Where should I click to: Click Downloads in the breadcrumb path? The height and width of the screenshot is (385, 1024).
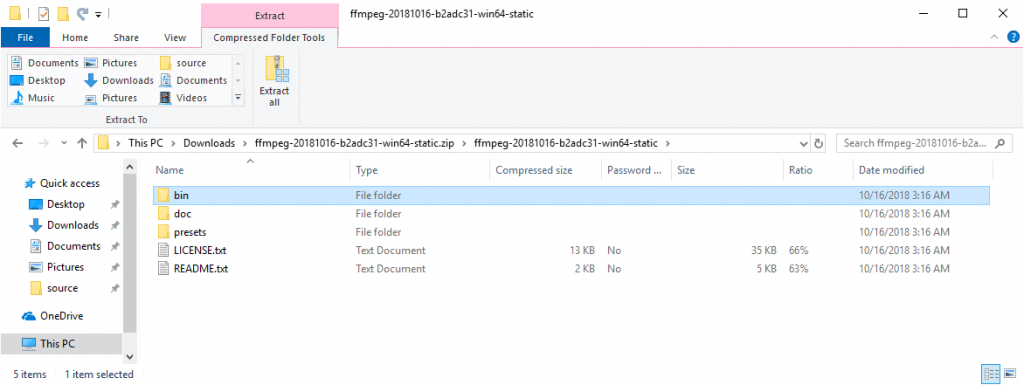click(x=209, y=144)
